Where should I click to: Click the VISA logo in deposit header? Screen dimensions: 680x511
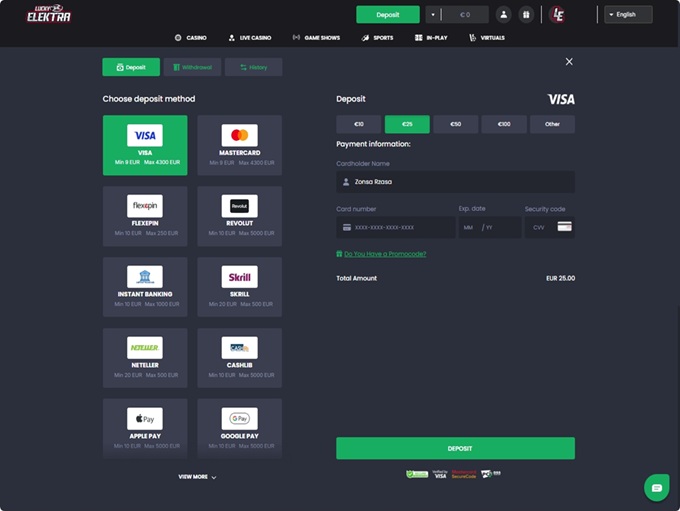561,99
